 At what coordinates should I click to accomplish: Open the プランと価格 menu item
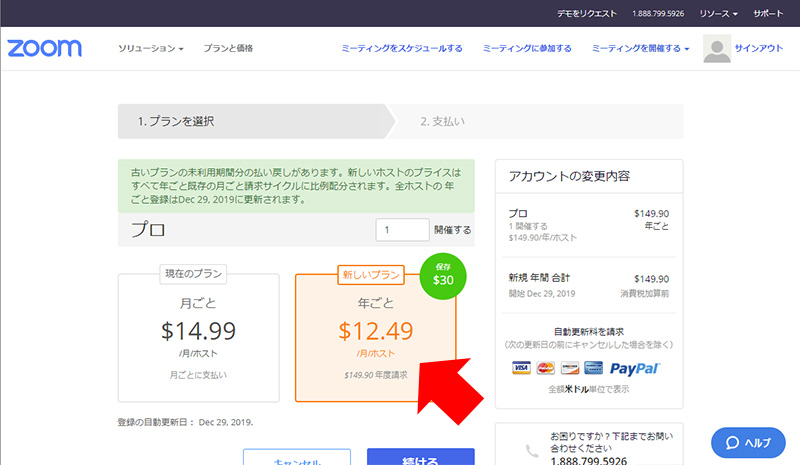click(228, 48)
